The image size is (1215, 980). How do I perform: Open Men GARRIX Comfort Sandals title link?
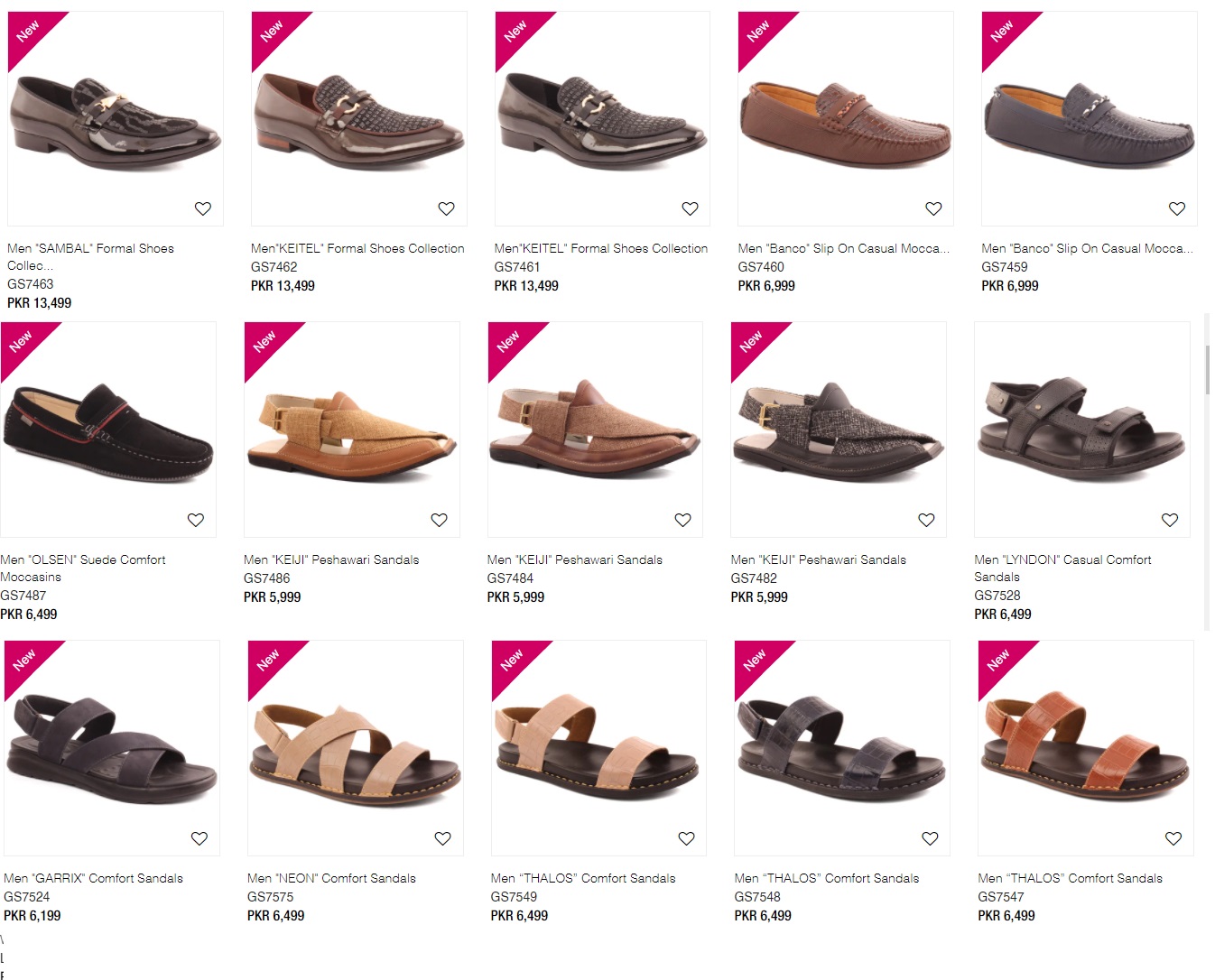pyautogui.click(x=93, y=878)
